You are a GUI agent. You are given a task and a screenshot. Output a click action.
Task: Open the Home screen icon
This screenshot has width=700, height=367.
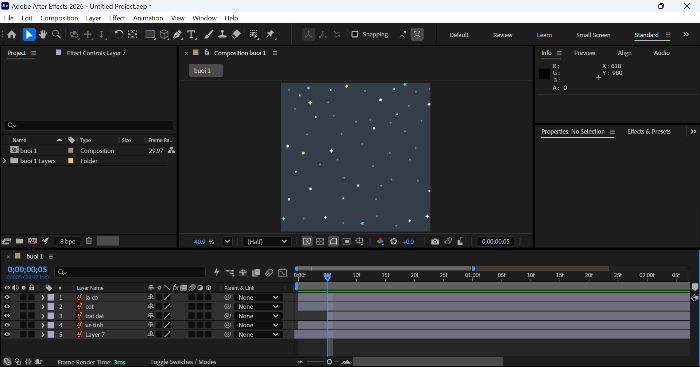point(12,34)
